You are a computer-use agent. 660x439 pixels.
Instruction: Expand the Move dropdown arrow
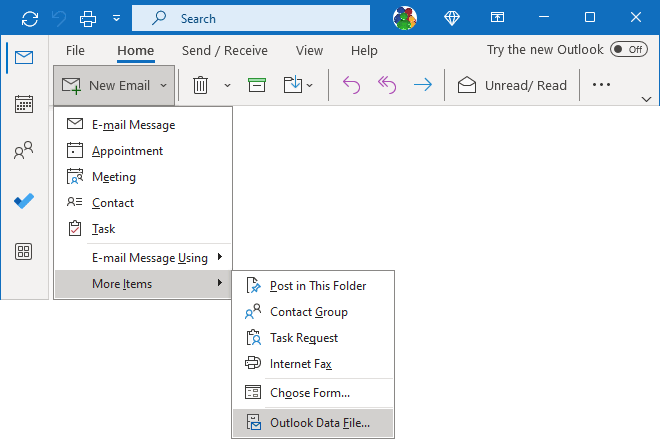point(310,85)
